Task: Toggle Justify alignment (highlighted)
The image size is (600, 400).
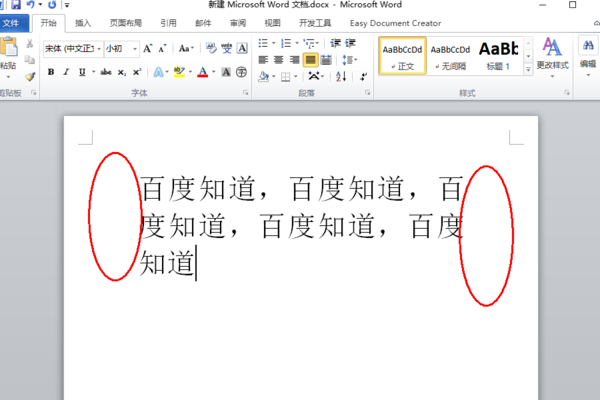Action: click(310, 60)
